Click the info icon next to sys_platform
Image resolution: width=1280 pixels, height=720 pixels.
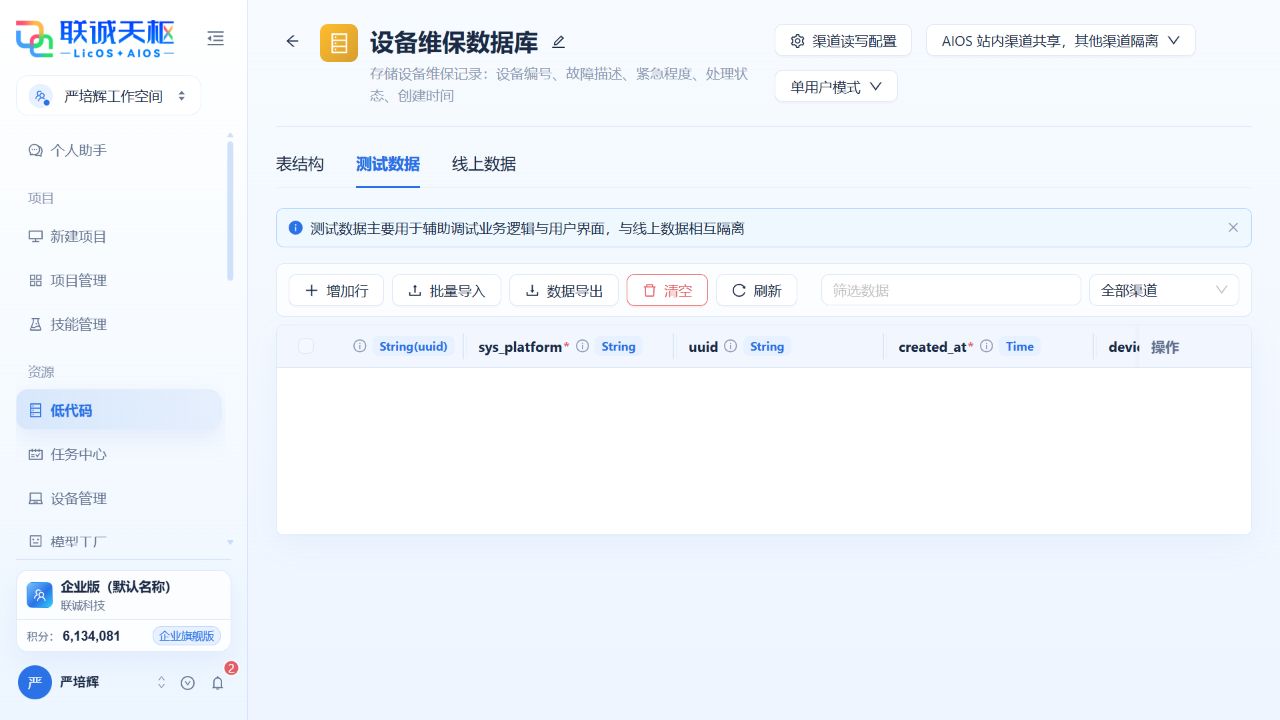coord(582,346)
